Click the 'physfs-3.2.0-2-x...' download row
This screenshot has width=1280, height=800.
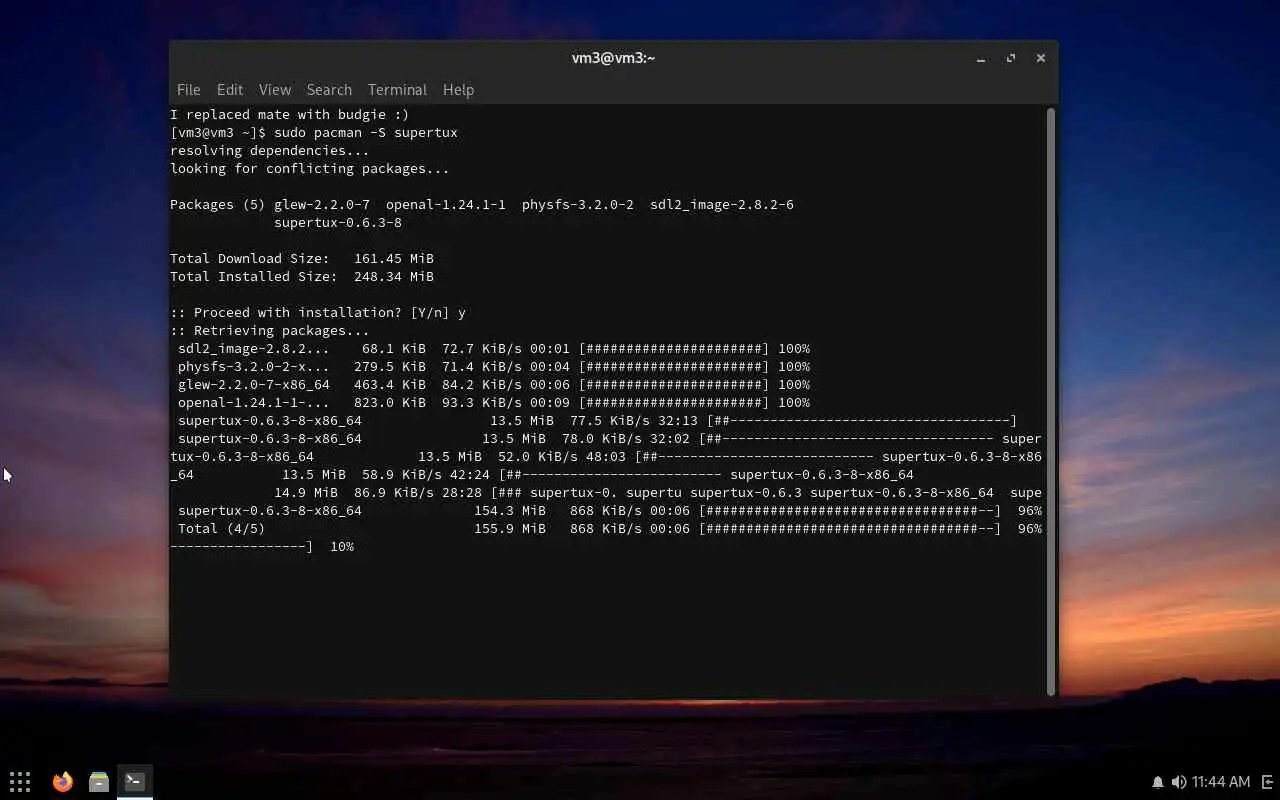(x=494, y=366)
